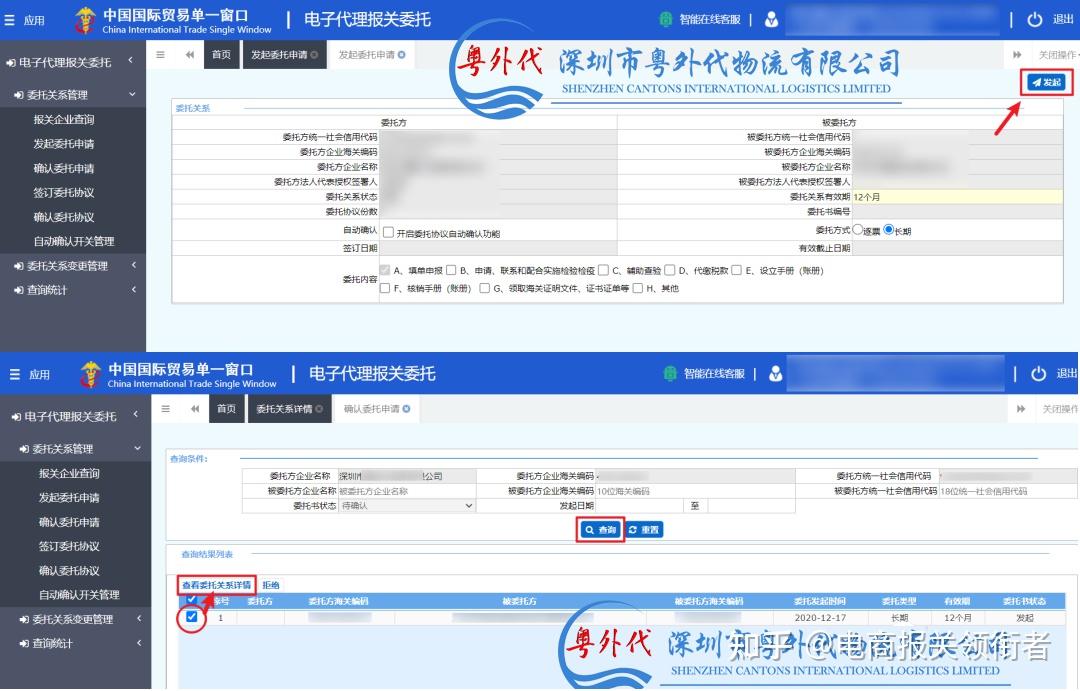Screen dimensions: 1080x691
Task: Switch to the 首页 tab
Action: pyautogui.click(x=219, y=55)
